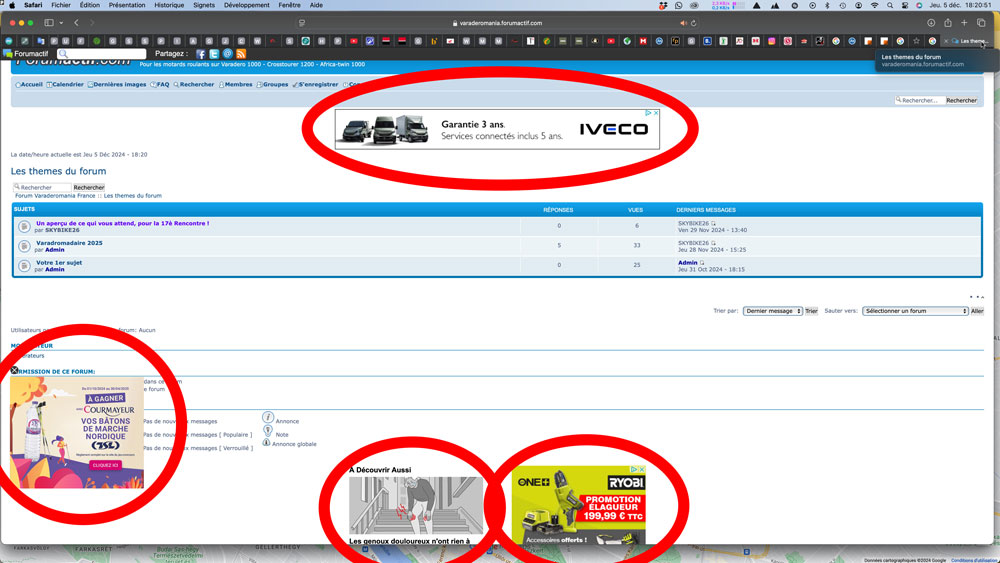This screenshot has height=563, width=1000.
Task: Reload the page in Safari
Action: pos(694,22)
